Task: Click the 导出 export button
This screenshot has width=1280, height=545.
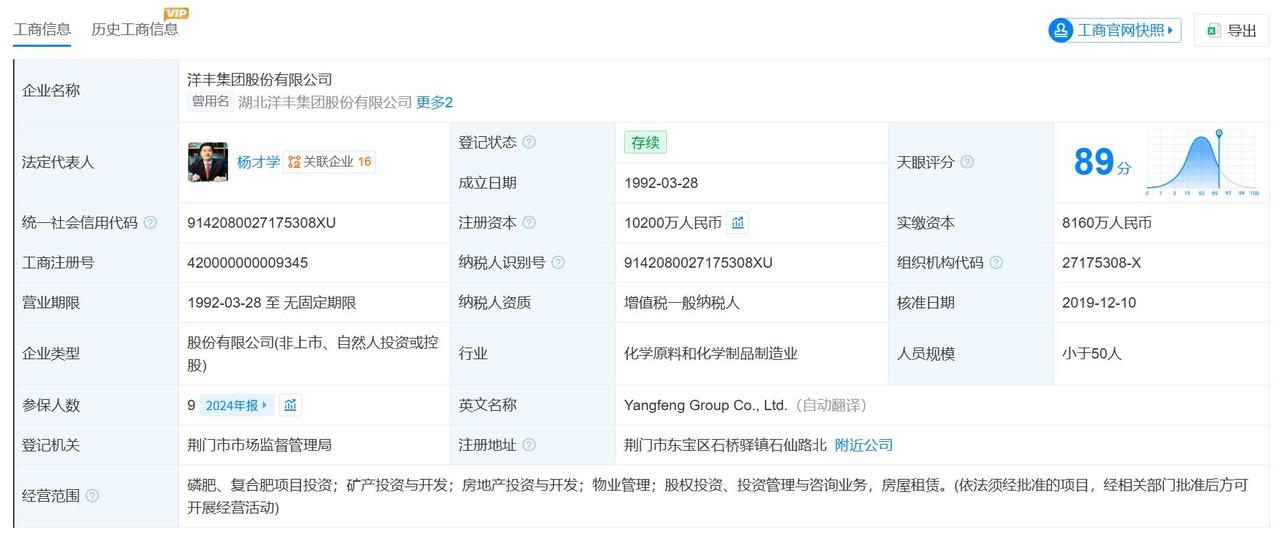Action: click(1231, 30)
